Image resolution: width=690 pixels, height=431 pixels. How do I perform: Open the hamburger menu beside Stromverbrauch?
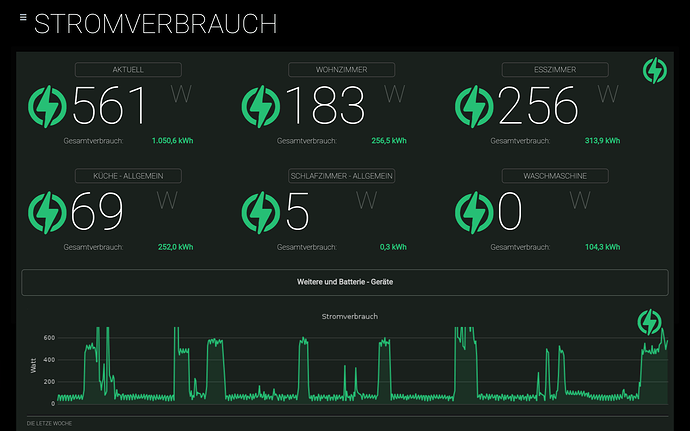23,18
